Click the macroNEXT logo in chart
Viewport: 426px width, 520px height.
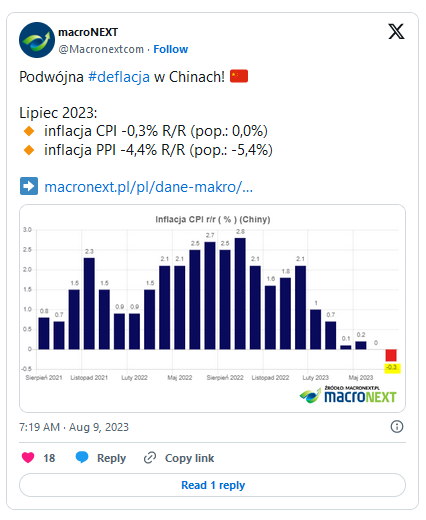click(x=348, y=395)
